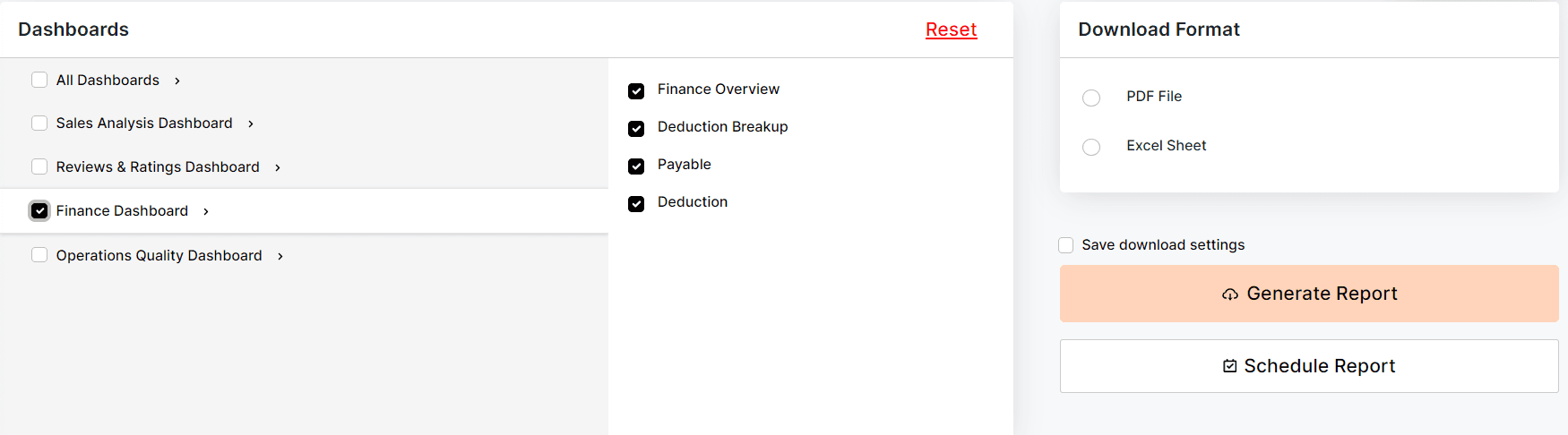Tick the Reviews & Ratings Dashboard checkbox
1568x435 pixels.
(x=39, y=166)
